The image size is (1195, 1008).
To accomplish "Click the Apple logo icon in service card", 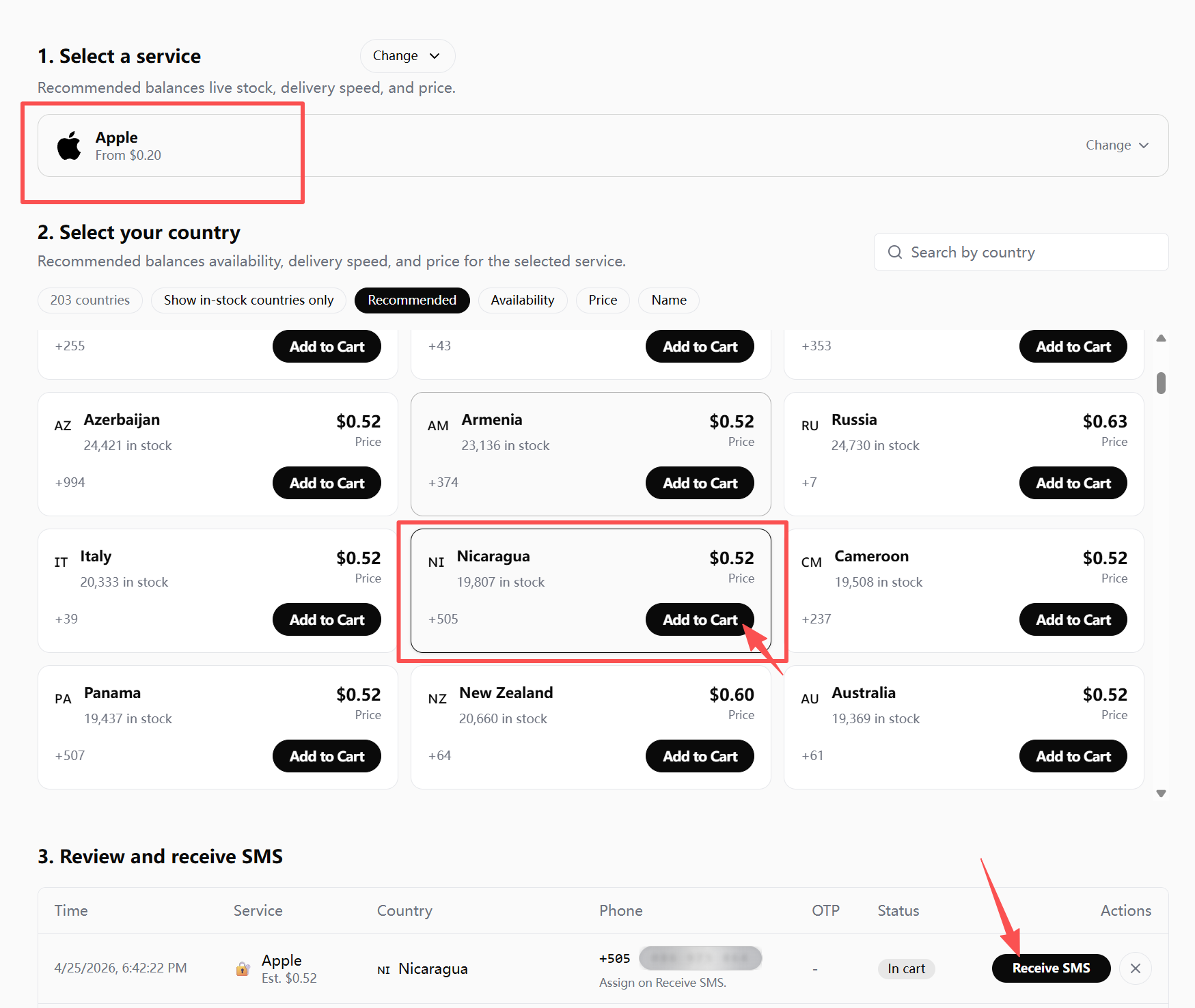I will (x=69, y=145).
